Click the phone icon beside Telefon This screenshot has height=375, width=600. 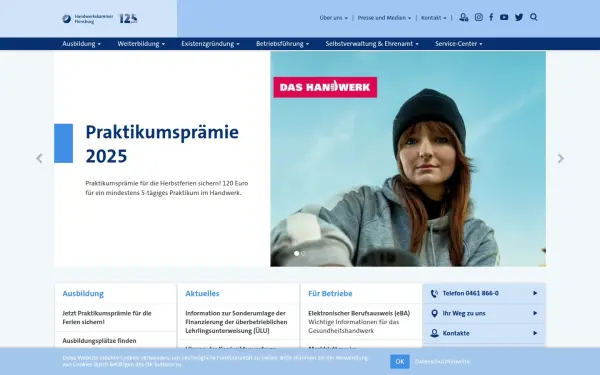[x=434, y=293]
